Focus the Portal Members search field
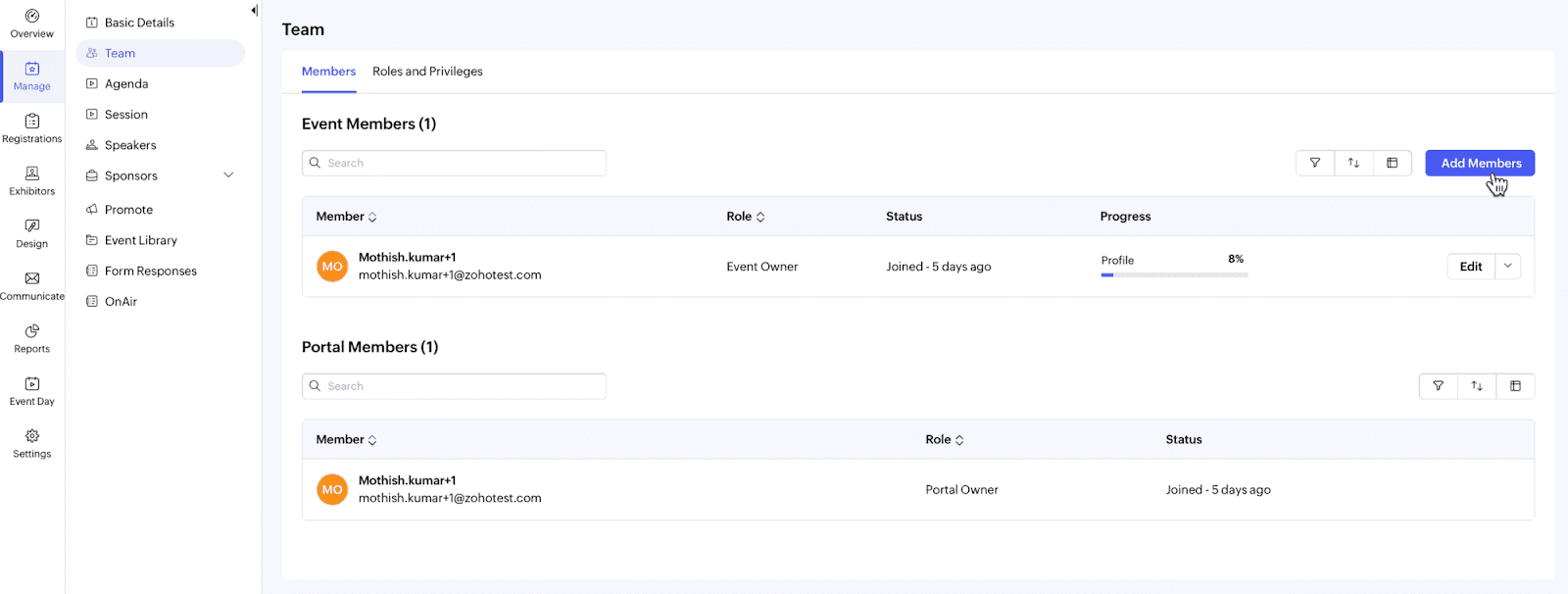Viewport: 1568px width, 594px height. tap(454, 386)
